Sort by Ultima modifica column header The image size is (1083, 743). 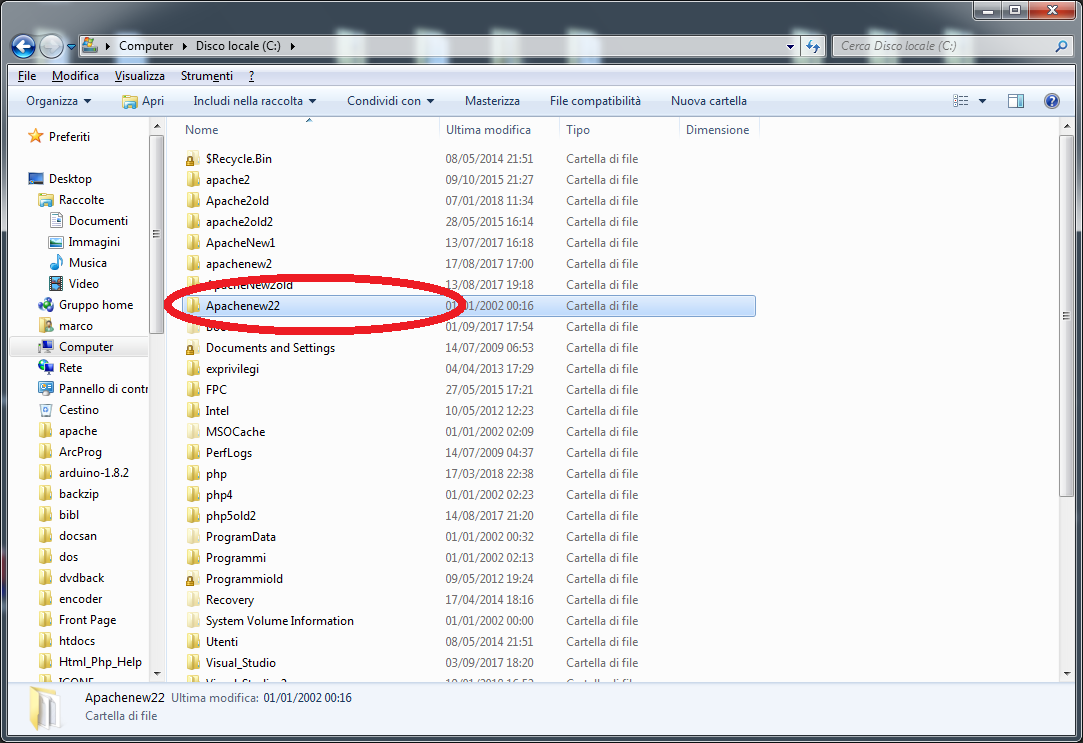pos(488,130)
